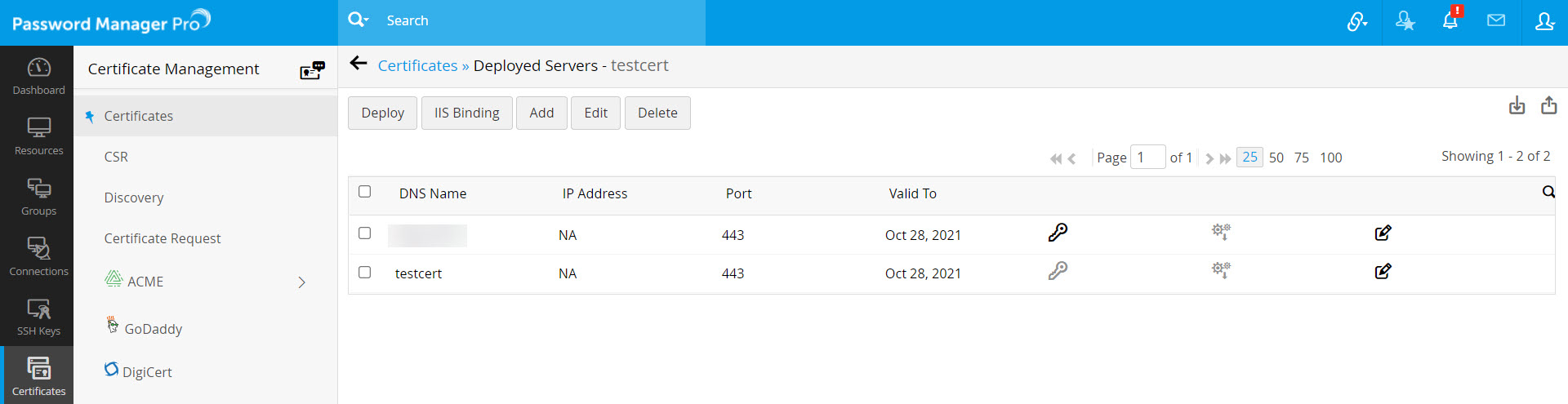The width and height of the screenshot is (1568, 404).
Task: Toggle the select-all checkbox in table header
Action: (x=365, y=192)
